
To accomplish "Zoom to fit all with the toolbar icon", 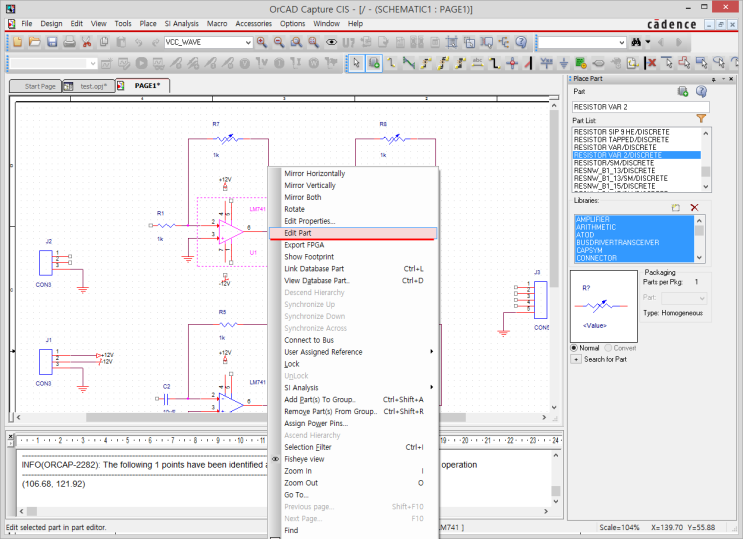I will pos(313,42).
